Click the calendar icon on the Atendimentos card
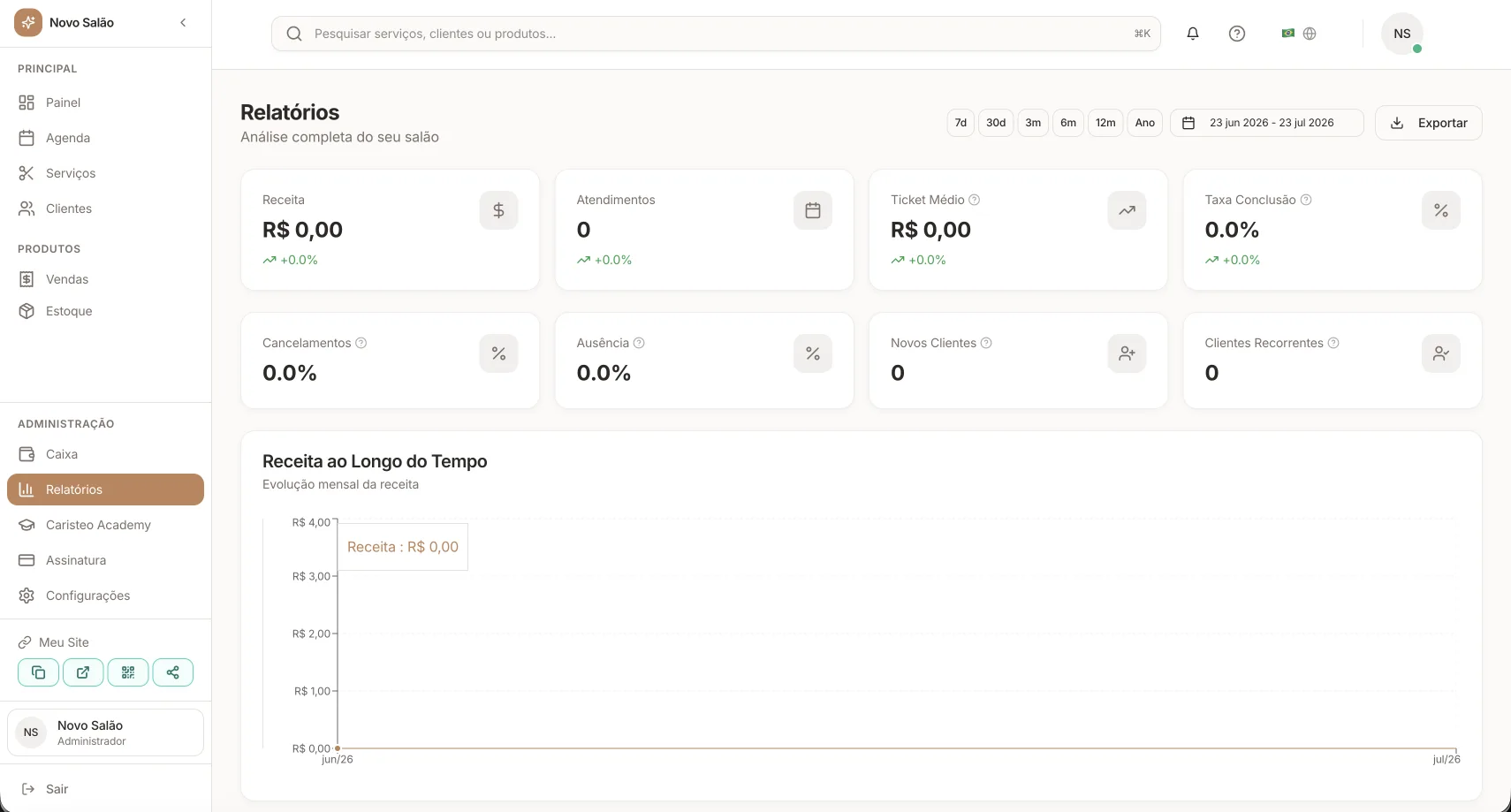 tap(813, 210)
